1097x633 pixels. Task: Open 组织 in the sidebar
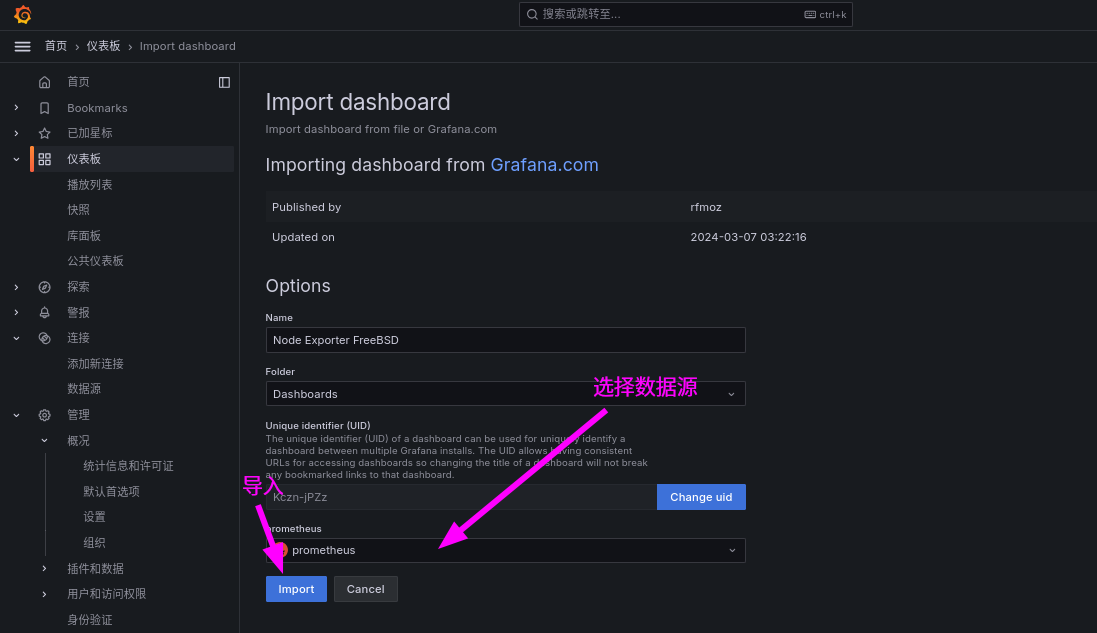coord(94,543)
